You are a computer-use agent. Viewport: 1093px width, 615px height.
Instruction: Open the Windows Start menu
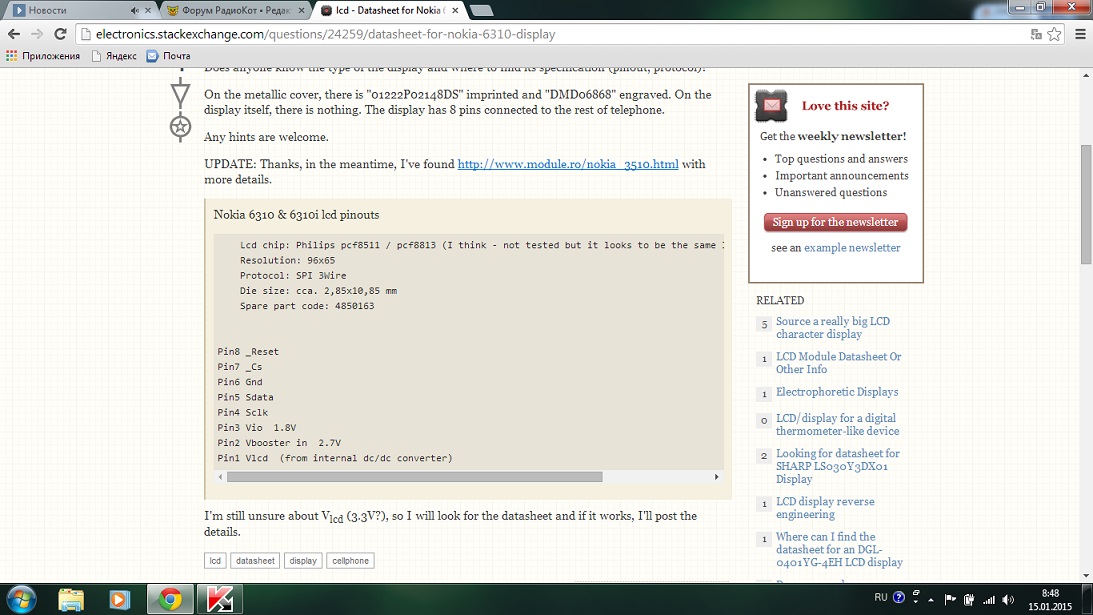[21, 599]
